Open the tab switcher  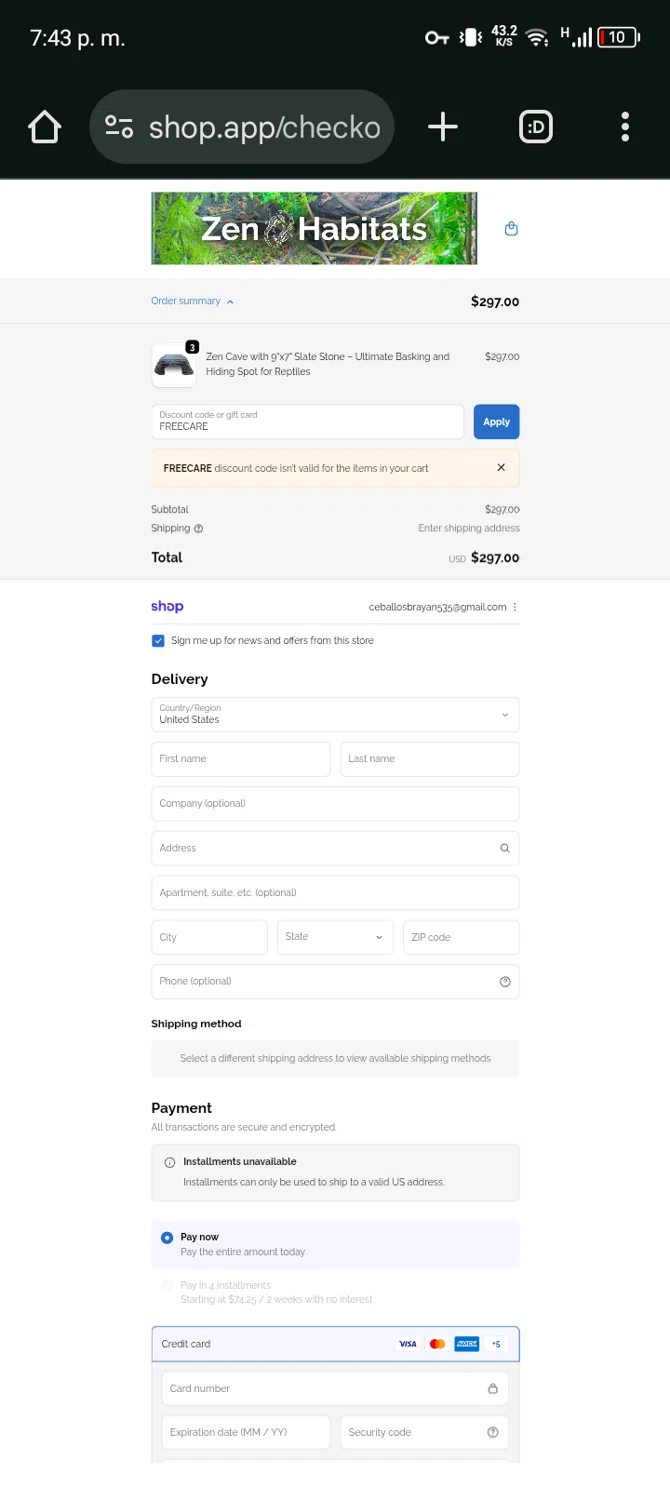(536, 127)
